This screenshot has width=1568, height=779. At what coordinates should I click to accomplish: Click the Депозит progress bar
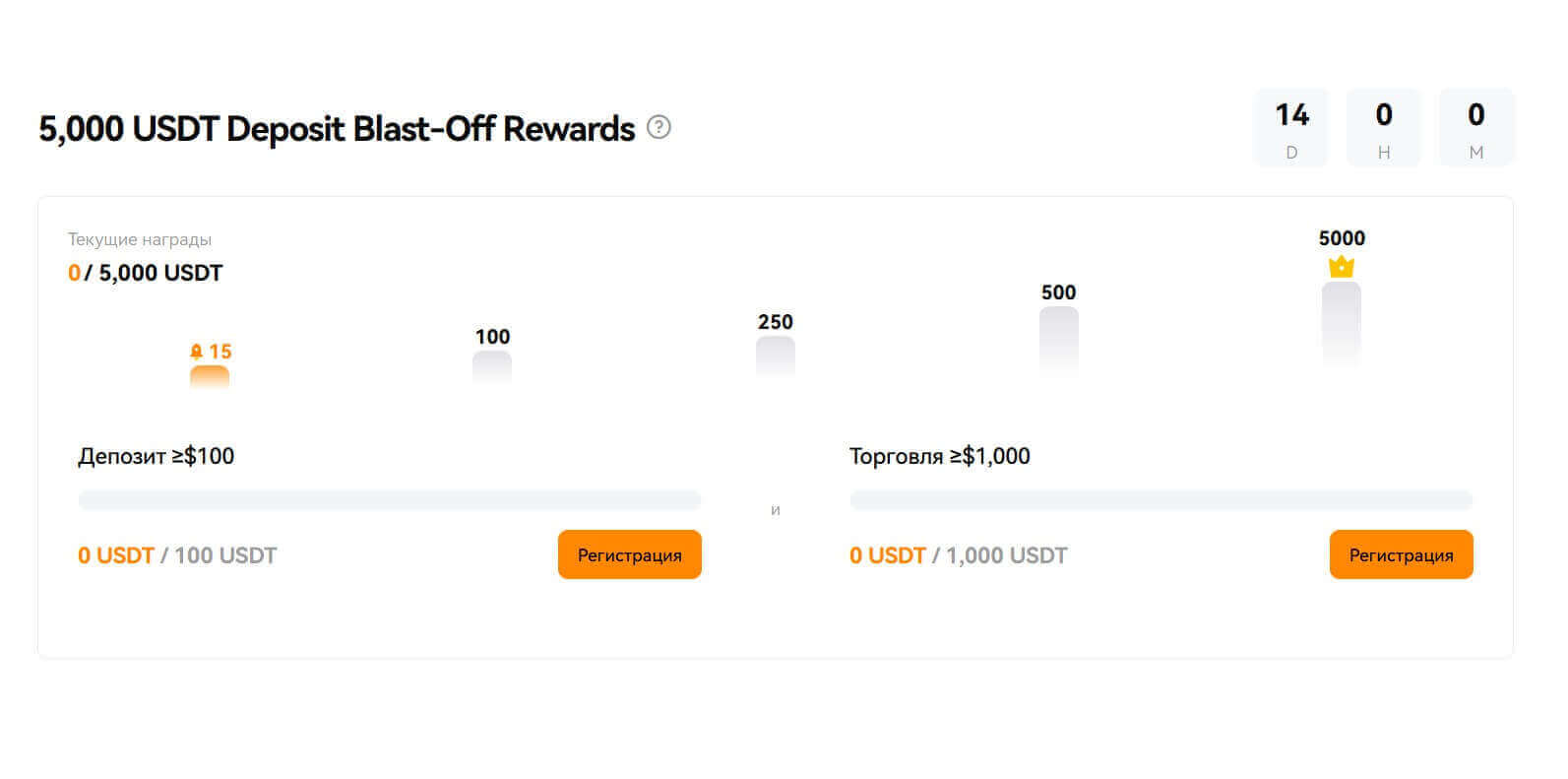(x=389, y=500)
